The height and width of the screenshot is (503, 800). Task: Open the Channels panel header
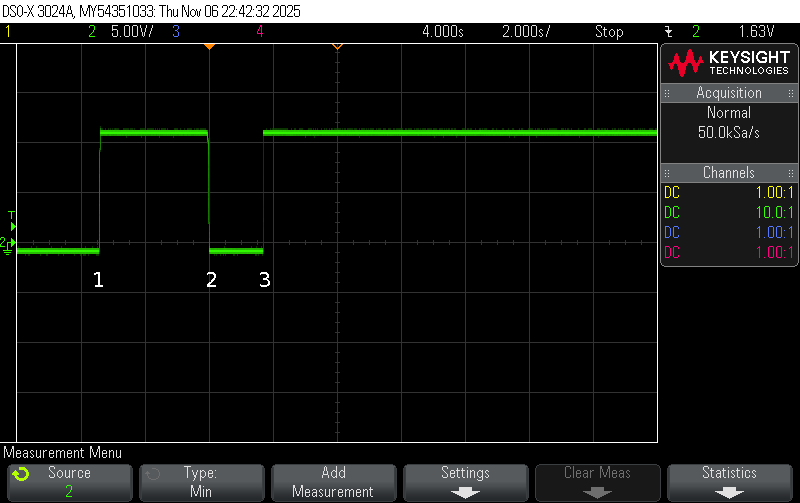[729, 172]
